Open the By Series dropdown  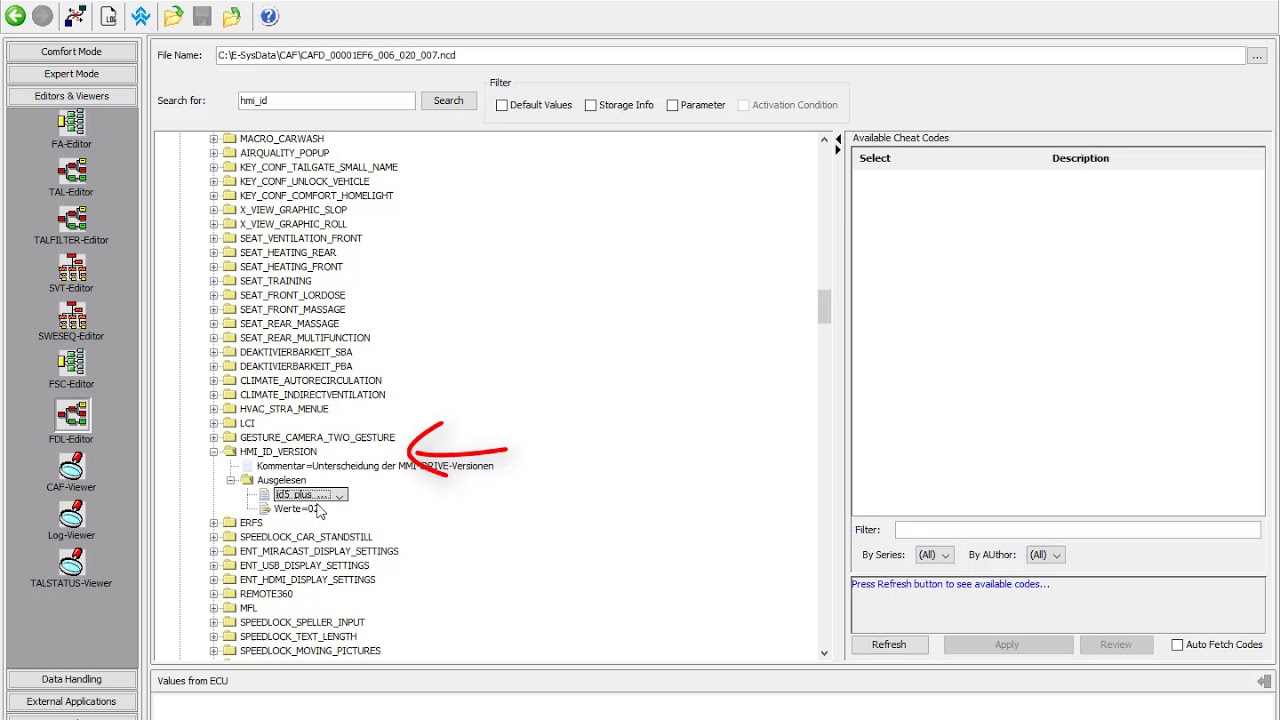point(935,554)
